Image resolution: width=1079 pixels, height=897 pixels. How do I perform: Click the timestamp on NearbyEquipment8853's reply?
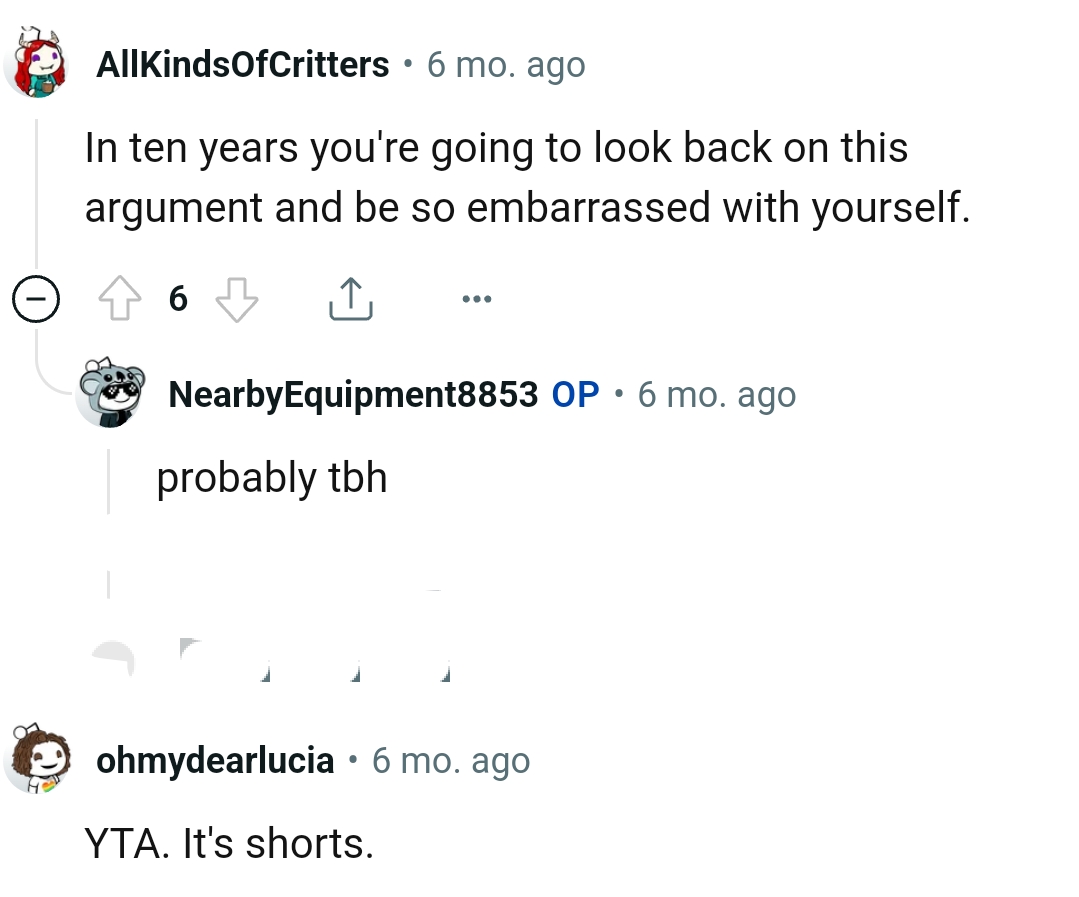point(717,394)
